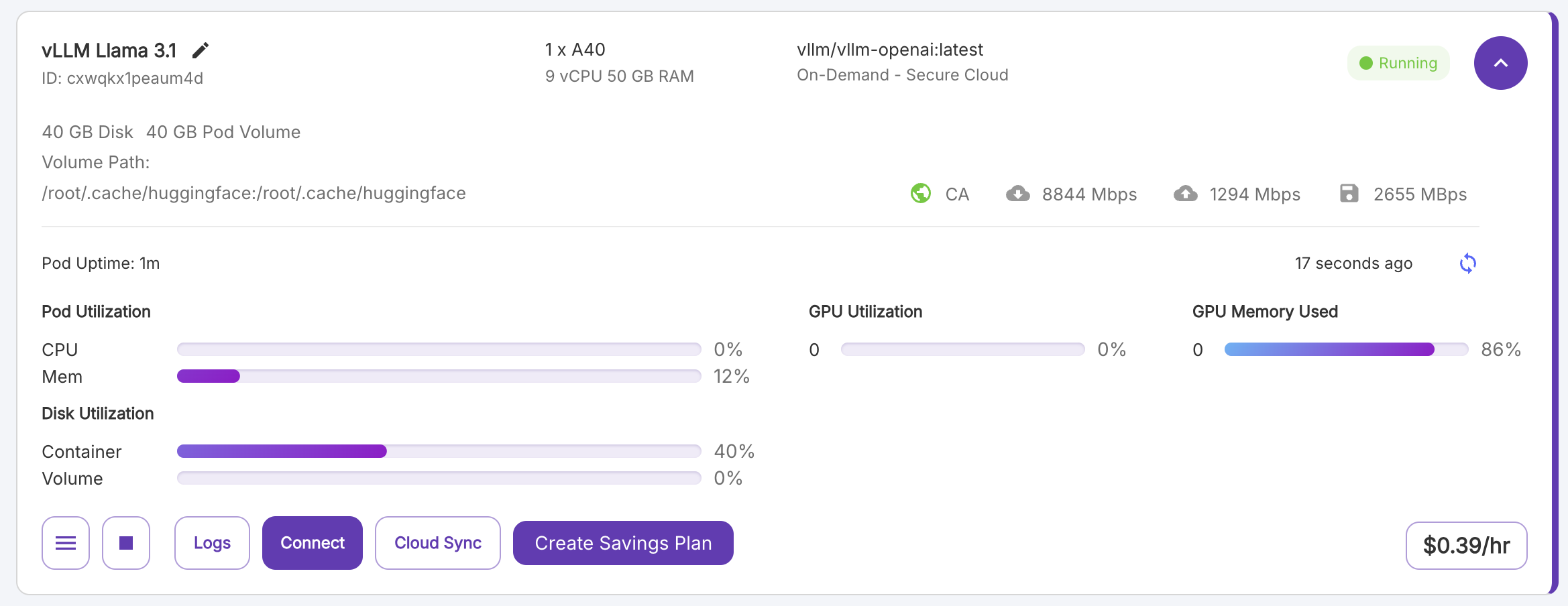
Task: Click the upload speed cloud icon
Action: 1186,194
